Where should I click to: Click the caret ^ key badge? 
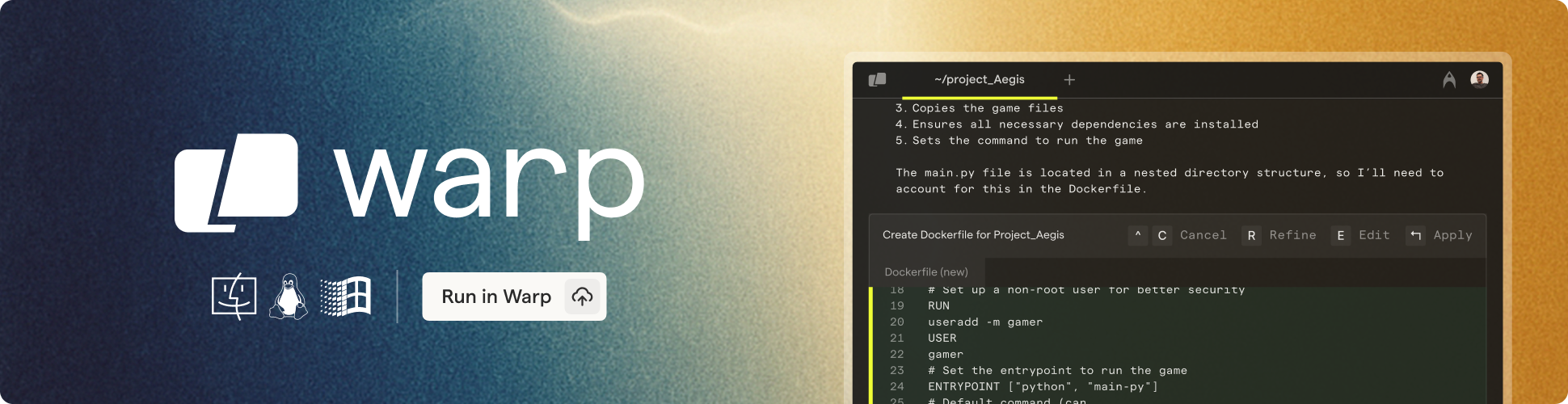pyautogui.click(x=1137, y=235)
